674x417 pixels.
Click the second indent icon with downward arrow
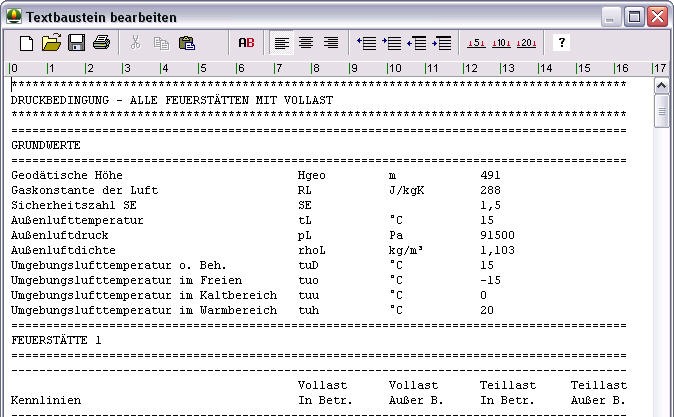392,43
